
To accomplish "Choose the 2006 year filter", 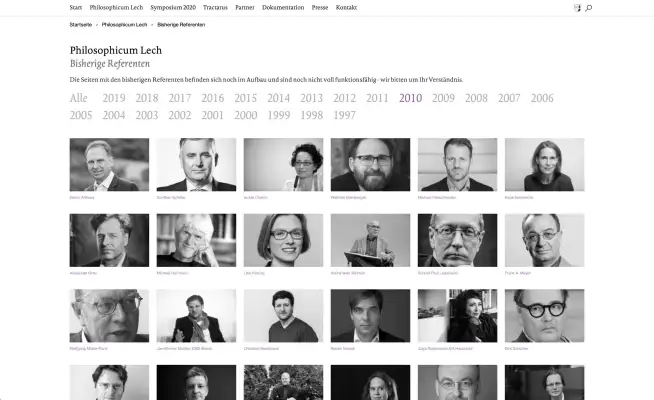I will 542,98.
